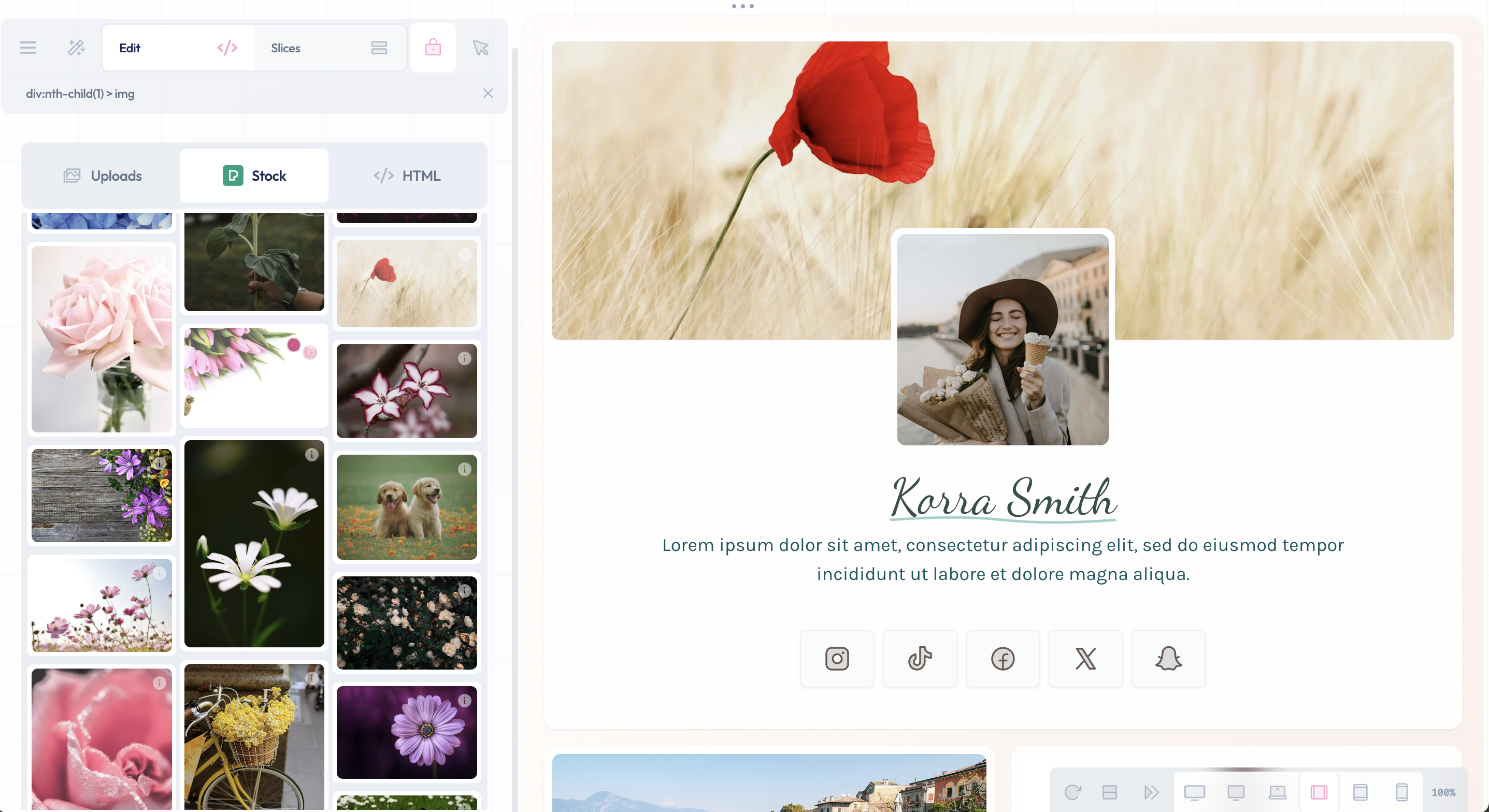The image size is (1489, 812).
Task: Select the tablet viewport size
Action: (1360, 792)
